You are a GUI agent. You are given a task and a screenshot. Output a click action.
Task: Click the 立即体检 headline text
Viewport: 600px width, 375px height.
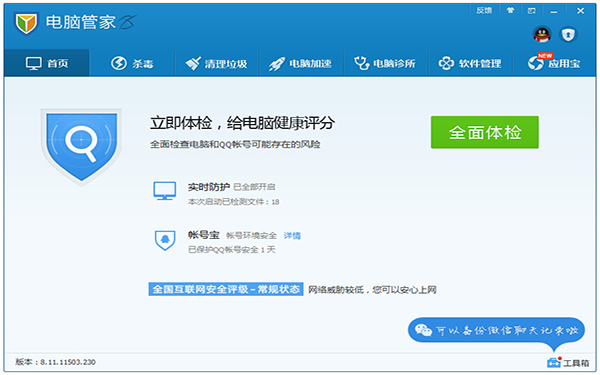(x=242, y=123)
